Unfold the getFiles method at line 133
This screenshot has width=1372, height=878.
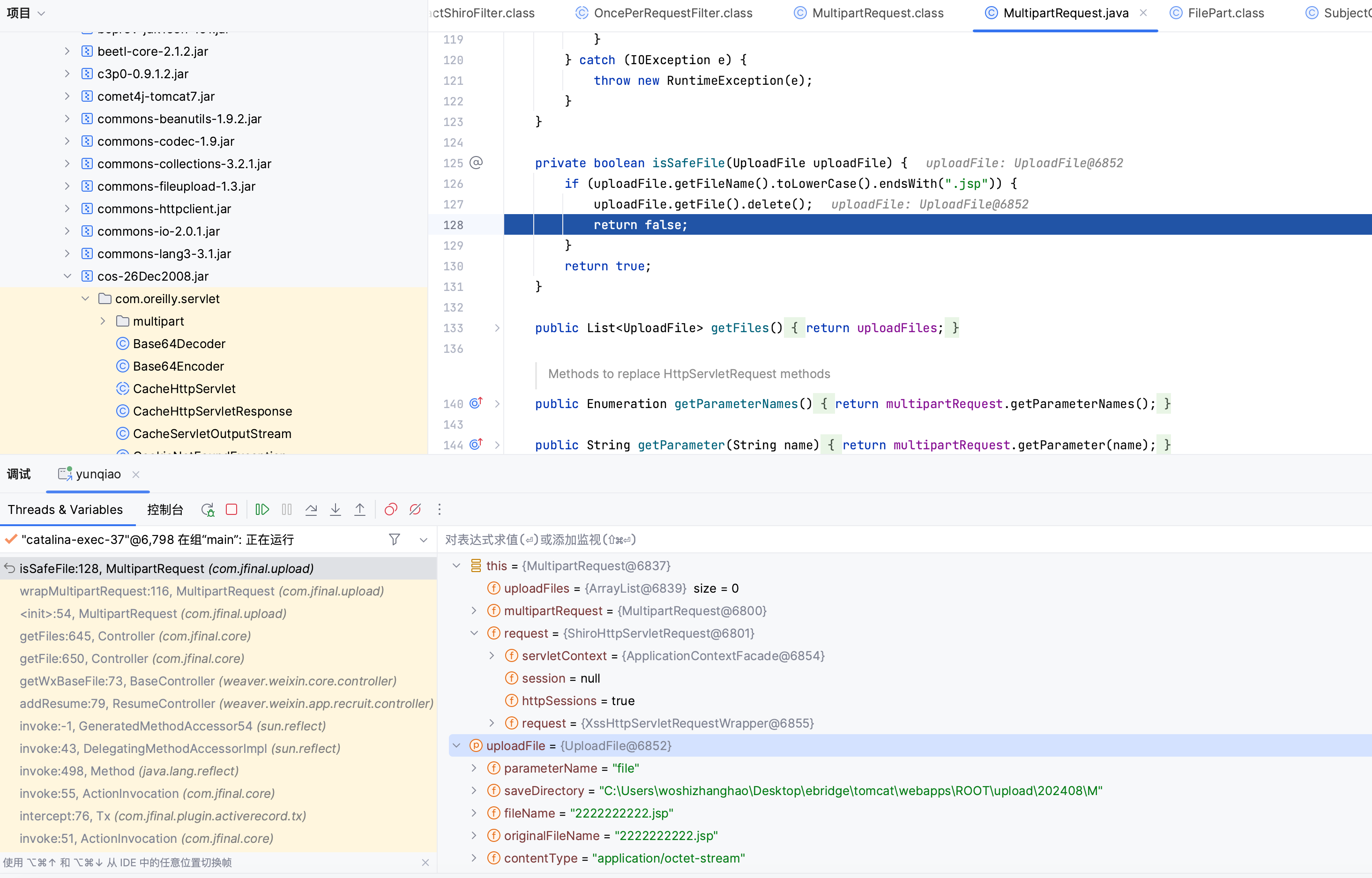pos(497,328)
